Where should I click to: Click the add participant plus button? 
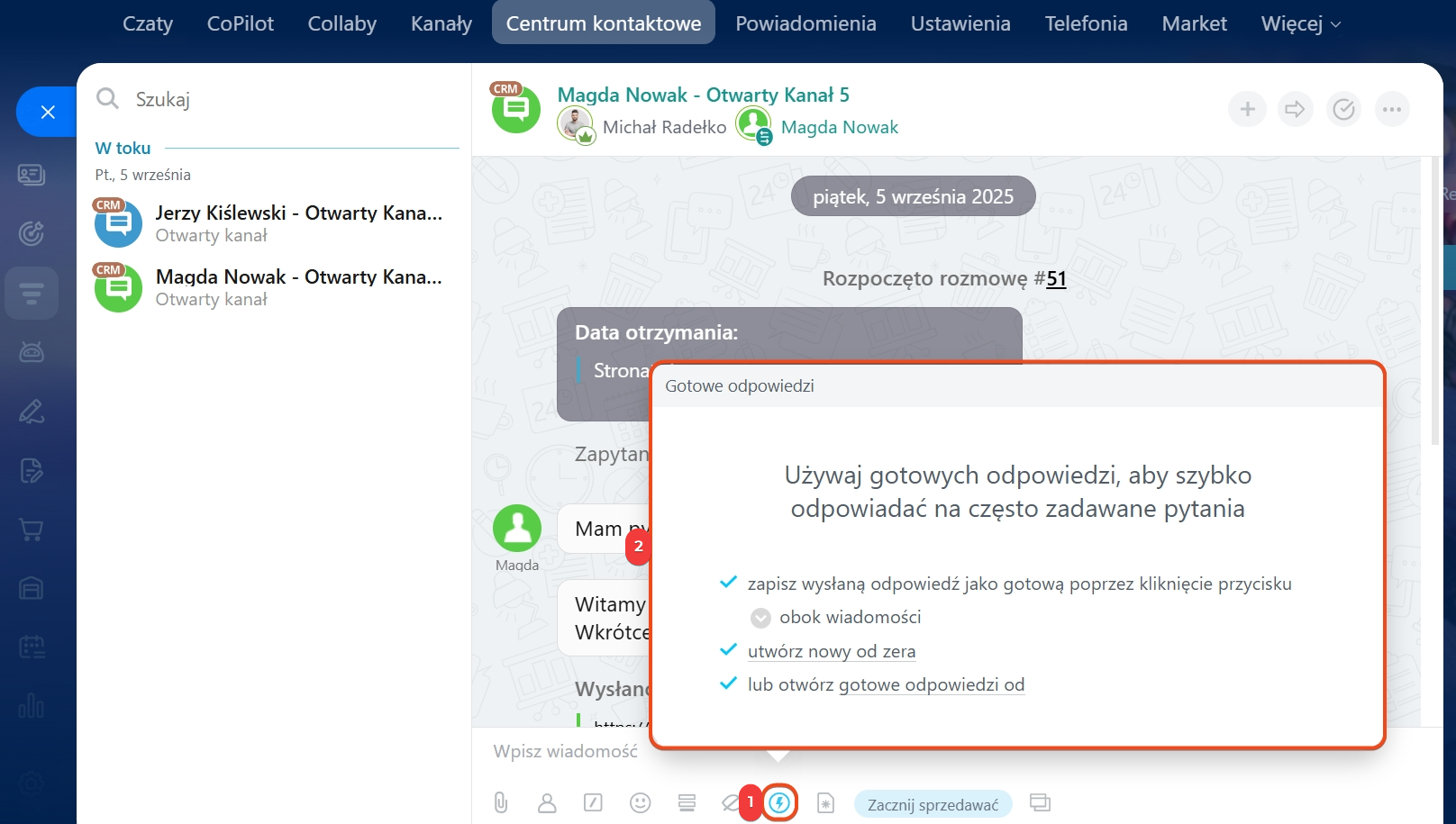click(1247, 110)
